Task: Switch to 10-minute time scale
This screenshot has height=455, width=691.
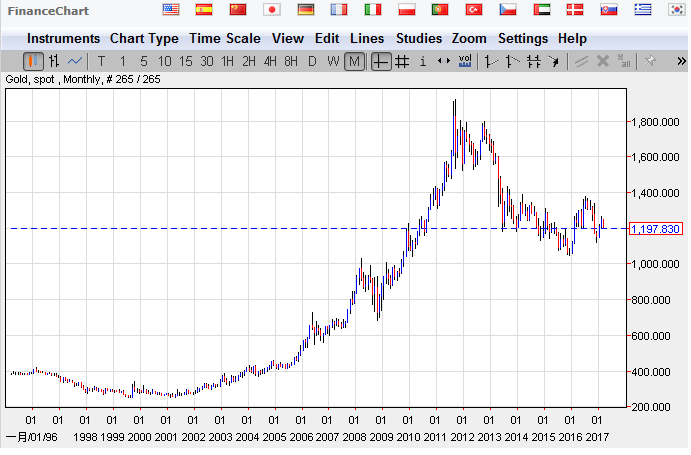Action: click(x=164, y=61)
